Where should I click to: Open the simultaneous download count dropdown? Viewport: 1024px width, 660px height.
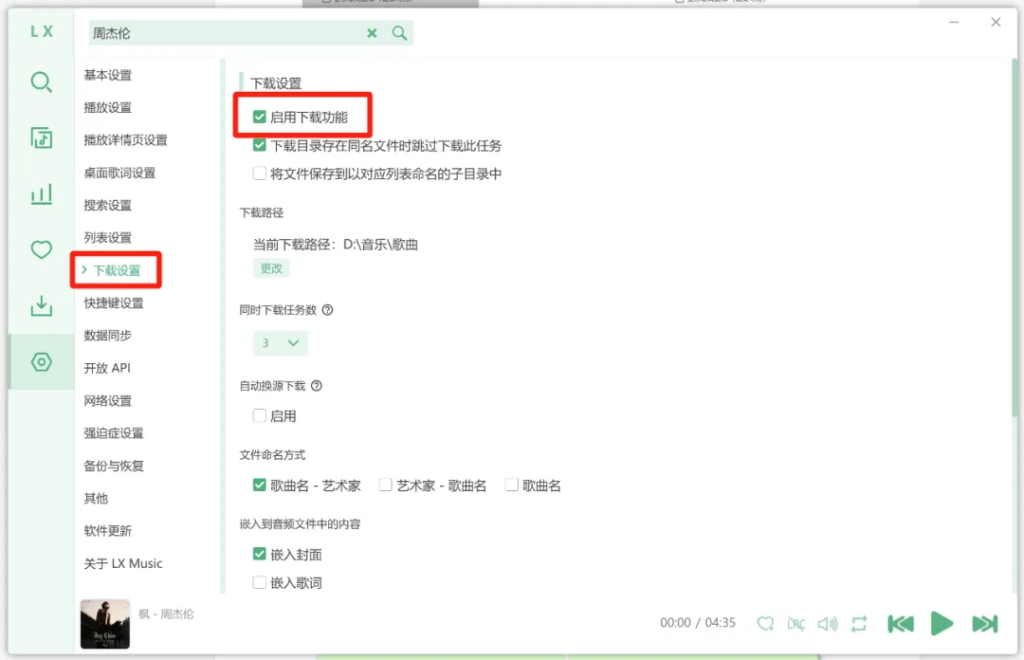(x=280, y=343)
